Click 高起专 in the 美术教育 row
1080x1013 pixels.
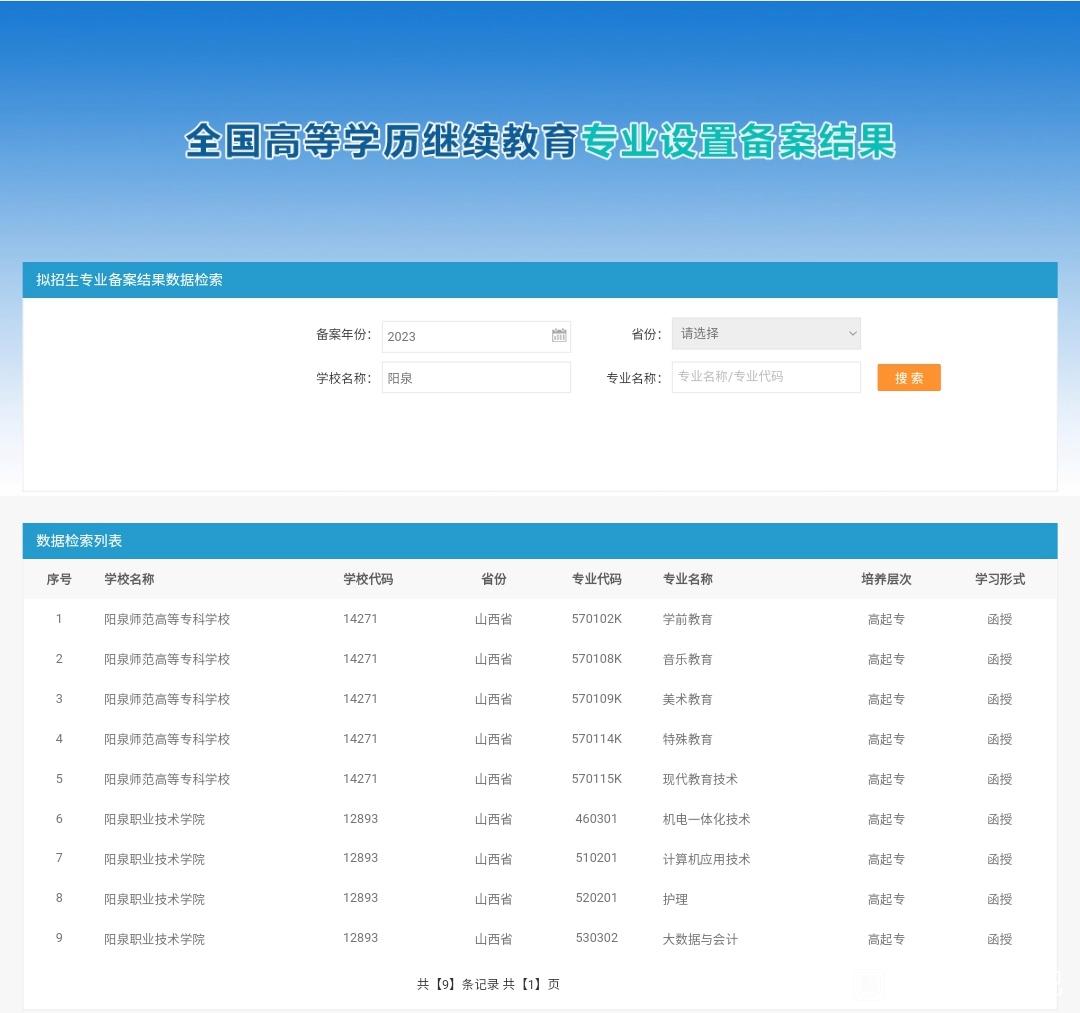(x=886, y=699)
